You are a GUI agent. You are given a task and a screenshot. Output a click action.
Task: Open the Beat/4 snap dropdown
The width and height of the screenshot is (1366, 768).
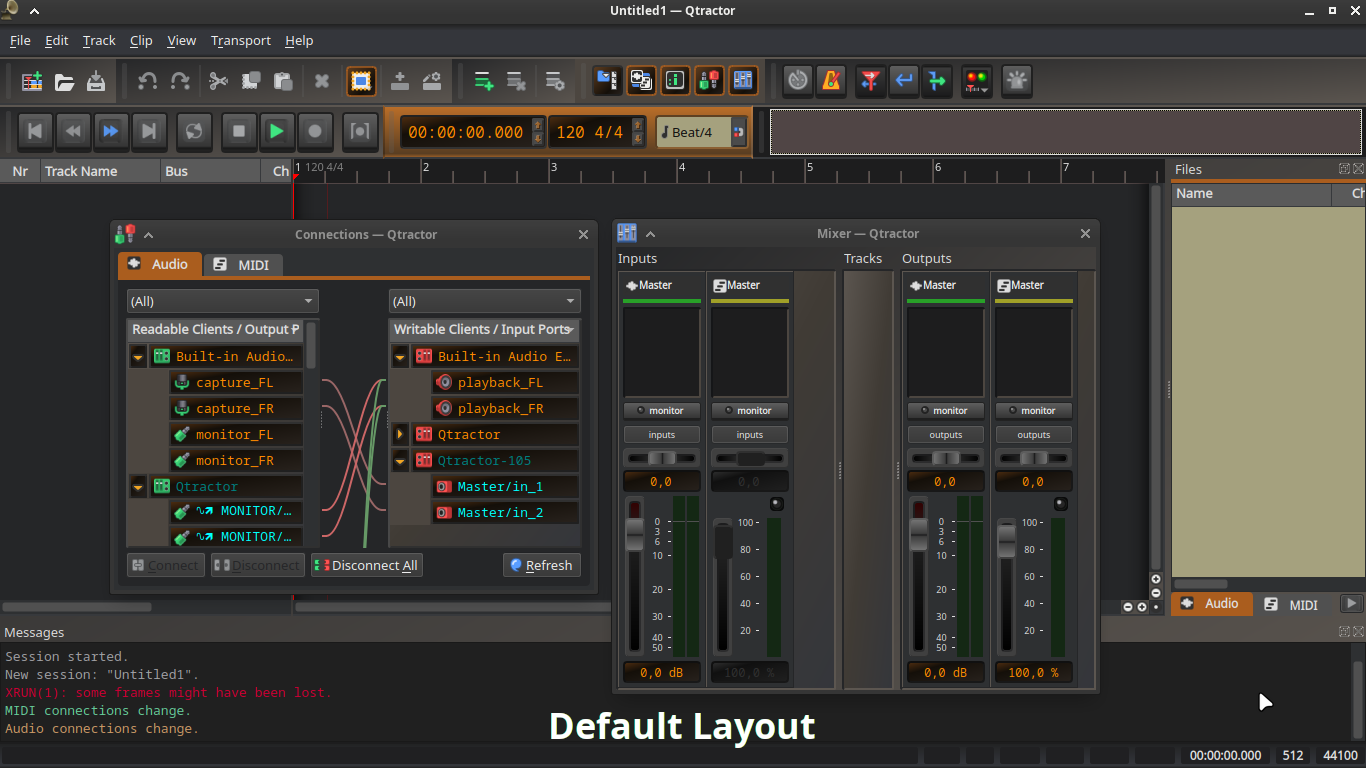[x=702, y=132]
